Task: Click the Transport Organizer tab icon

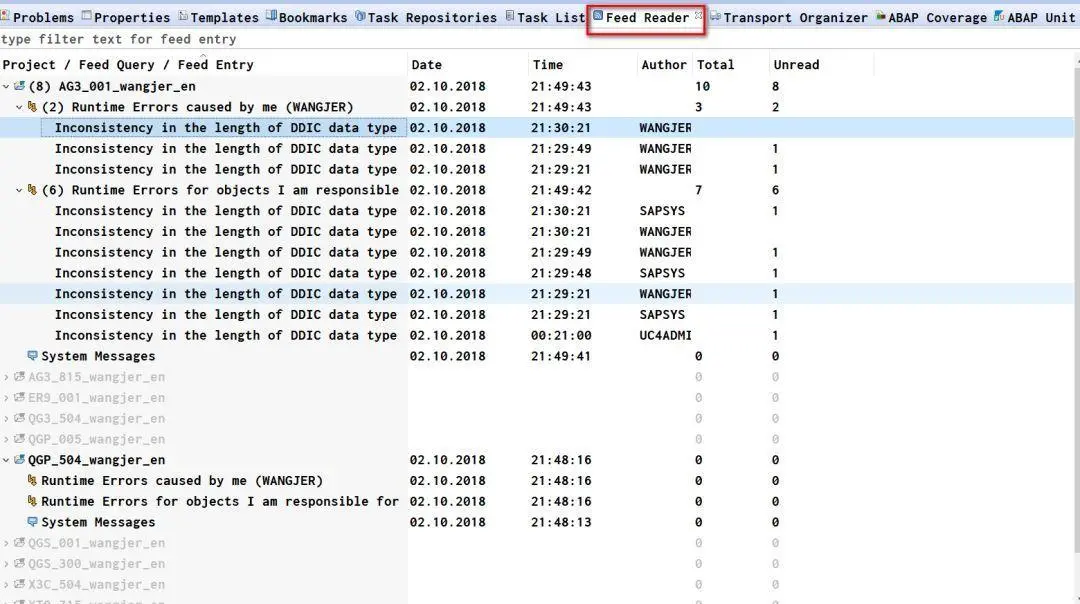Action: 716,16
